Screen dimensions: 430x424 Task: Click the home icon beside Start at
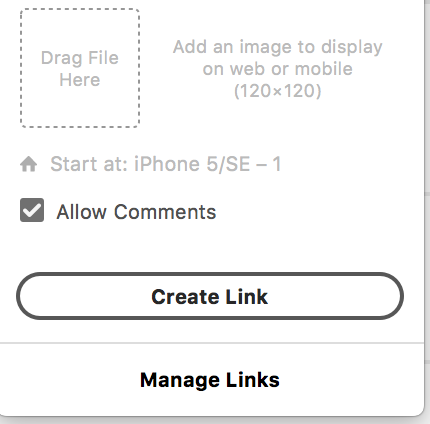[x=29, y=164]
